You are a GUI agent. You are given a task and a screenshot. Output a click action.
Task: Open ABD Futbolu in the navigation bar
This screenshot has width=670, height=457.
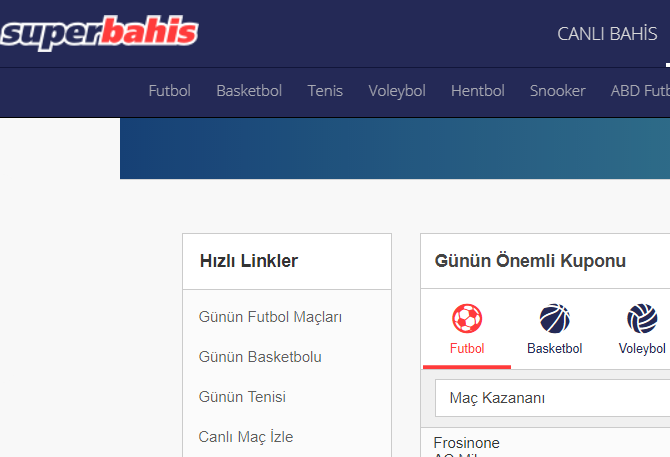(640, 91)
